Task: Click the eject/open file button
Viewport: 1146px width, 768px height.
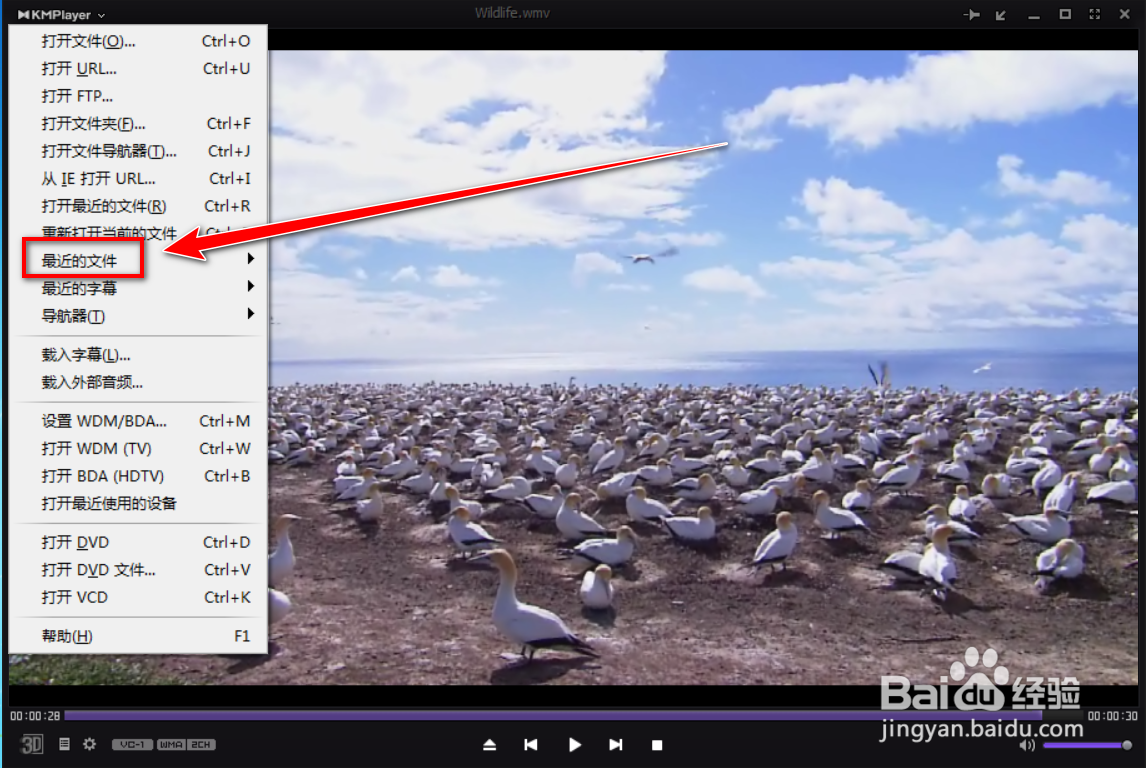Action: (x=490, y=745)
